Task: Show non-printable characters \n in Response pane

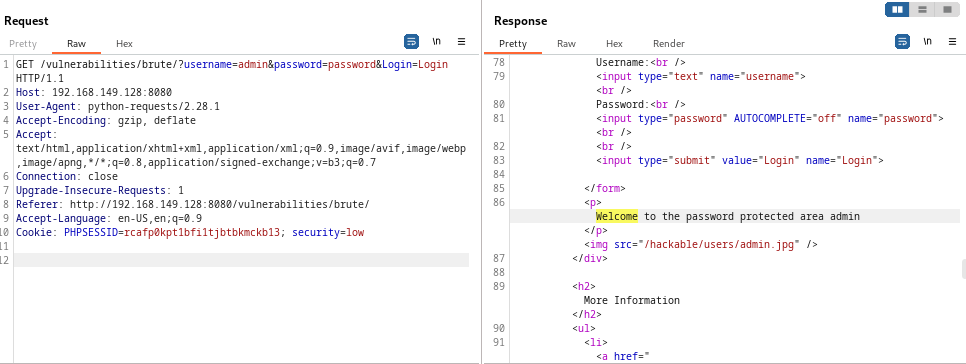Action: coord(927,41)
